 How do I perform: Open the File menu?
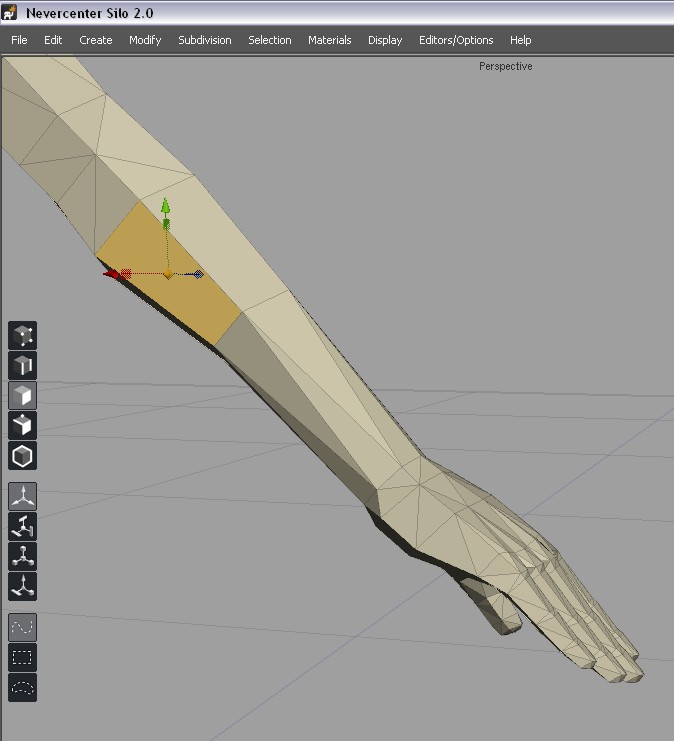(19, 40)
